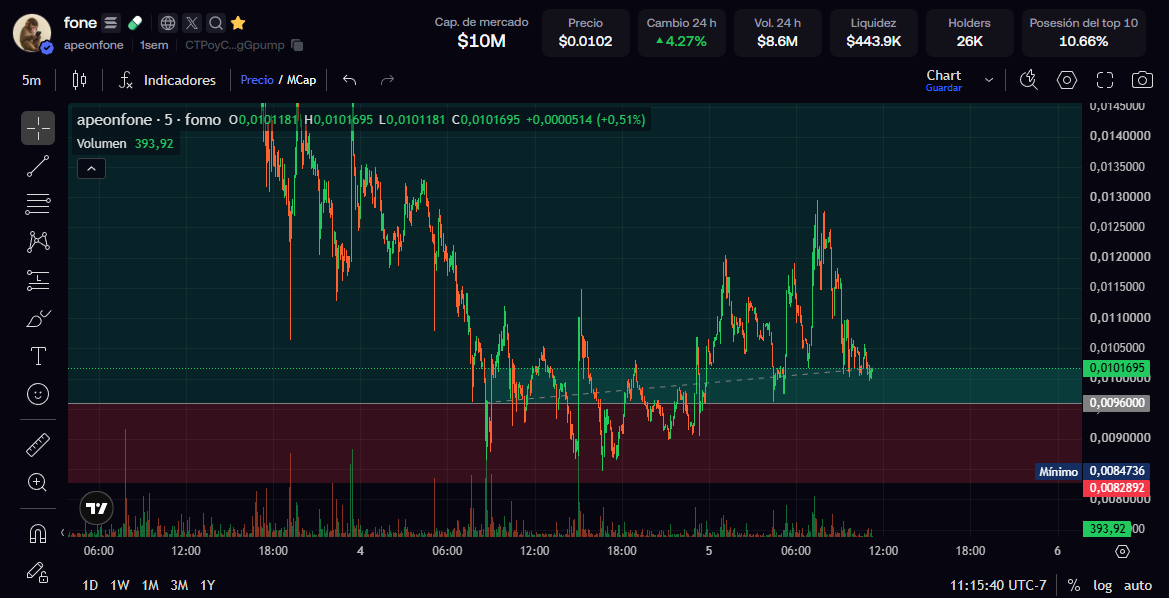The height and width of the screenshot is (598, 1169).
Task: Toggle magnet snap mode
Action: click(x=38, y=533)
